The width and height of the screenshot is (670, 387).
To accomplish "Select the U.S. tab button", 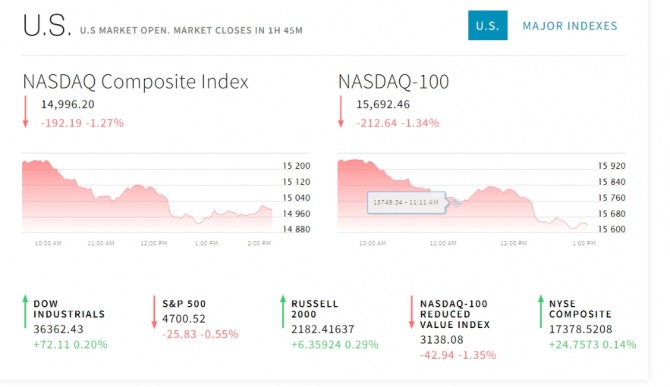I will point(488,26).
